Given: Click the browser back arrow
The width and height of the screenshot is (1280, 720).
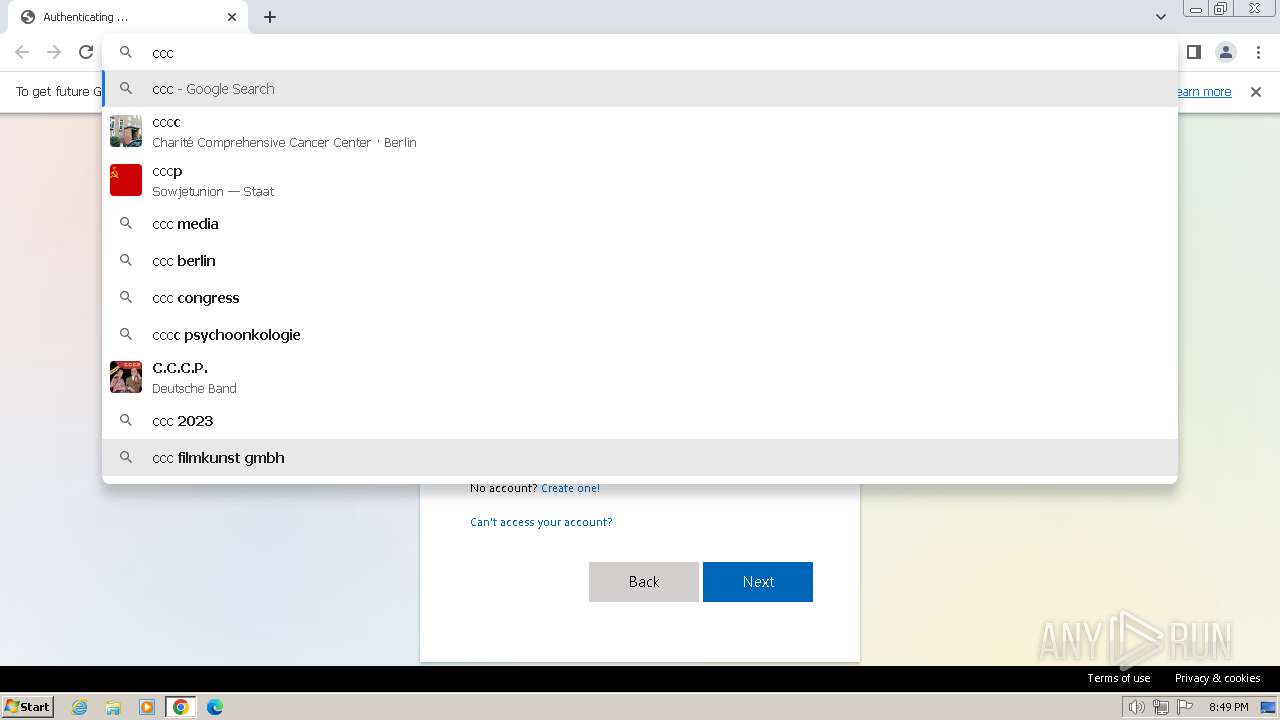Looking at the screenshot, I should [x=22, y=52].
